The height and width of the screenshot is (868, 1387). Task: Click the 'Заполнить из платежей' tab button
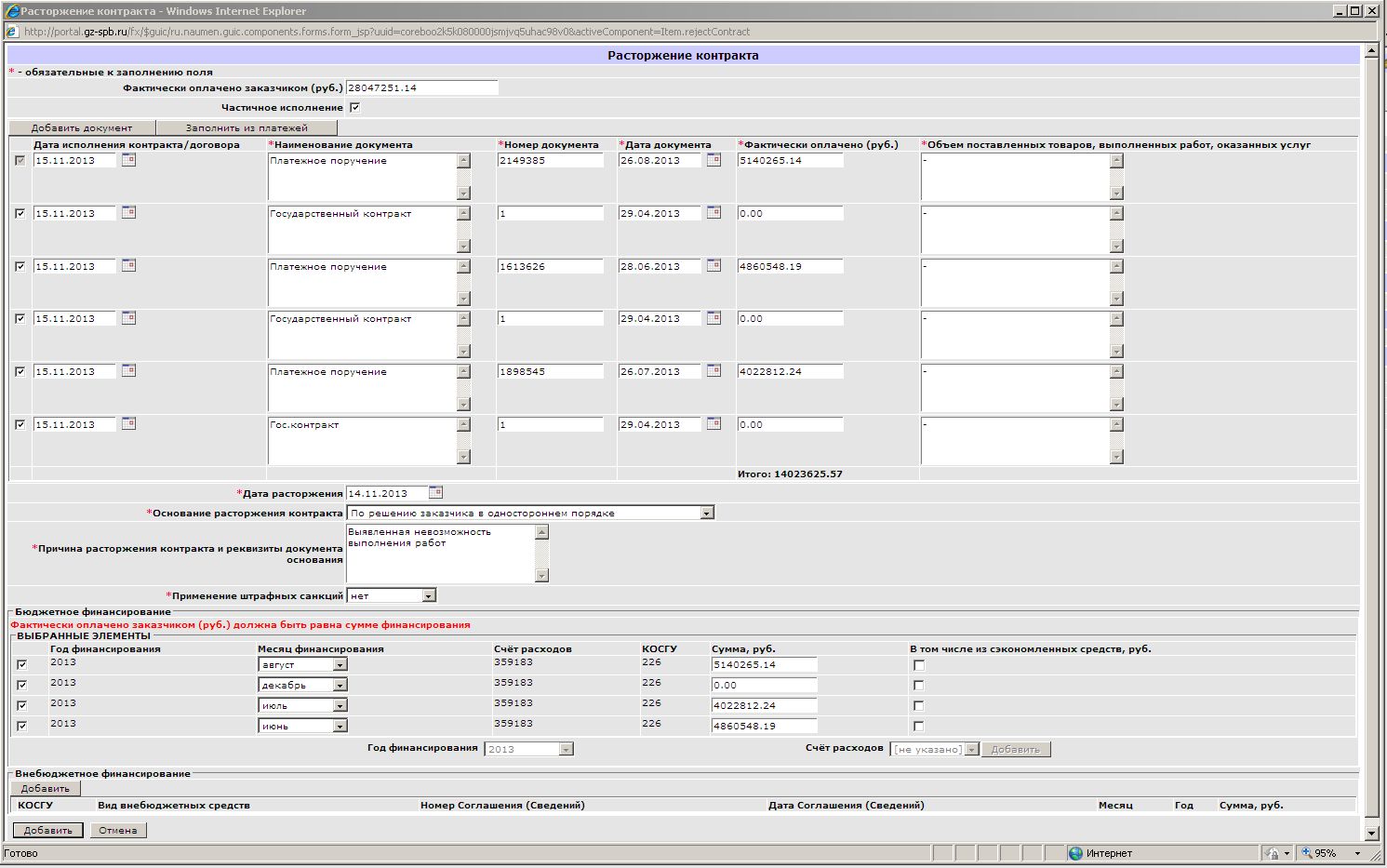click(x=247, y=128)
